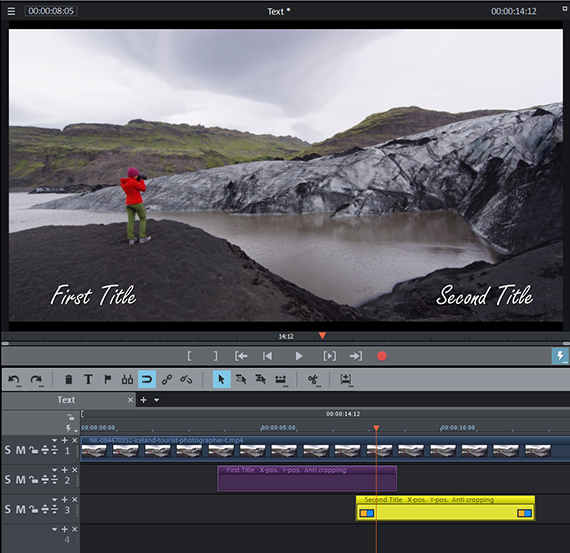Open dropdown arrow next to movie tab plus
570x553 pixels.
pos(157,400)
